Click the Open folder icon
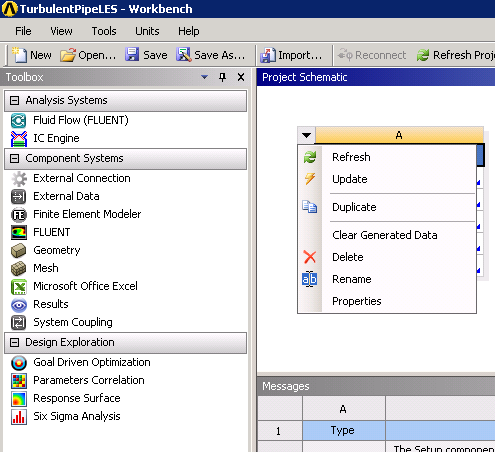This screenshot has height=452, width=495. (x=68, y=55)
